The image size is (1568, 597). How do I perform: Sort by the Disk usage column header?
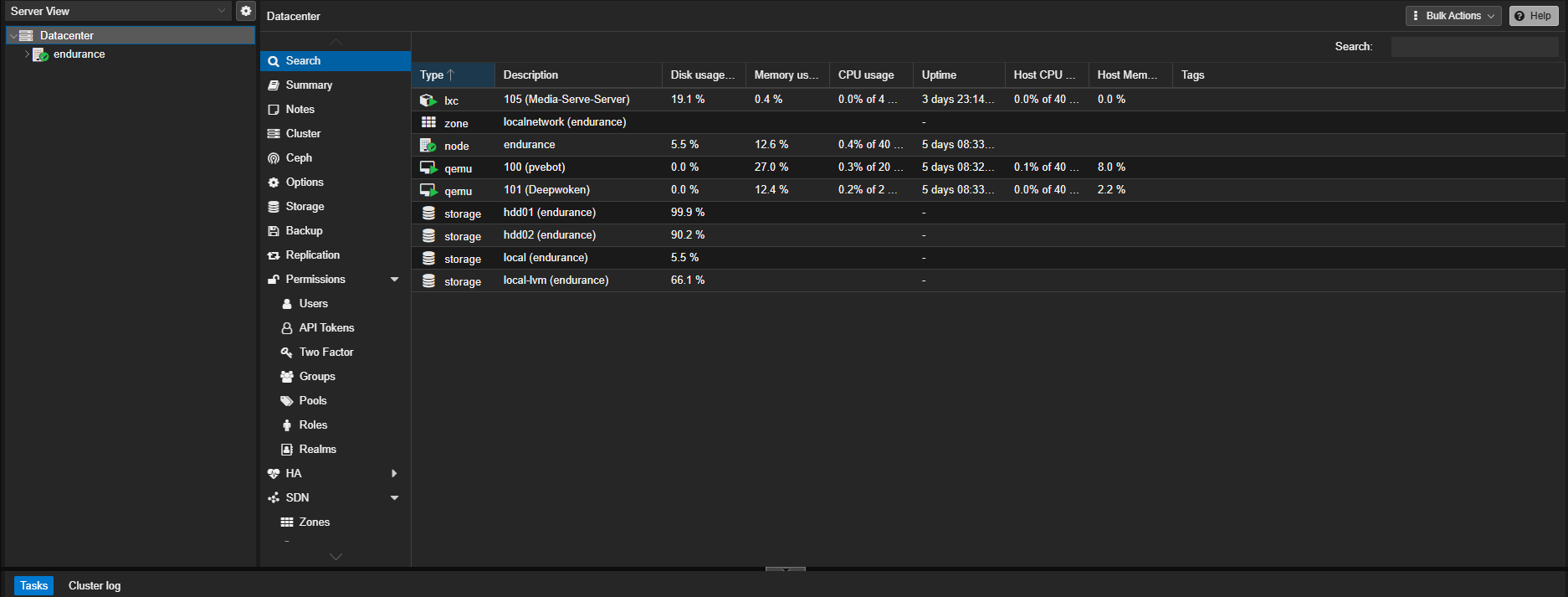pos(704,75)
